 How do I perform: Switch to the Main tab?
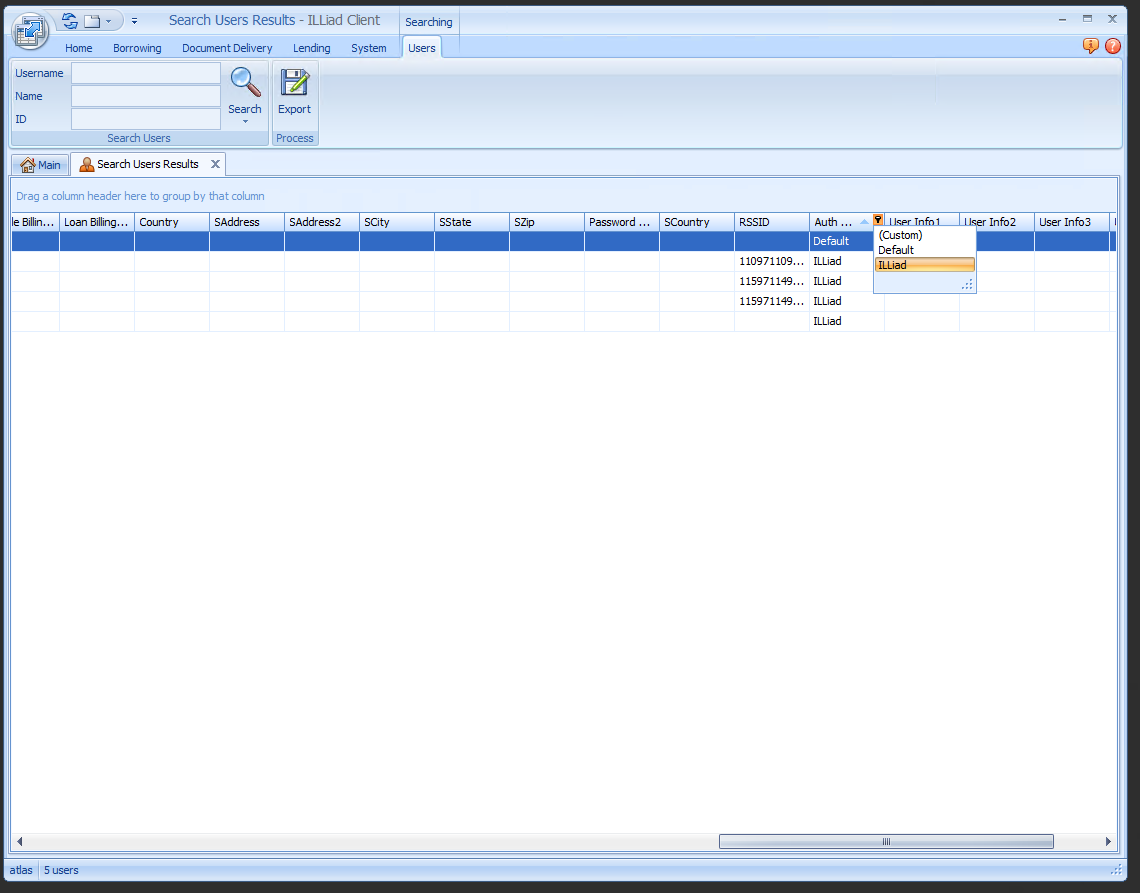41,165
